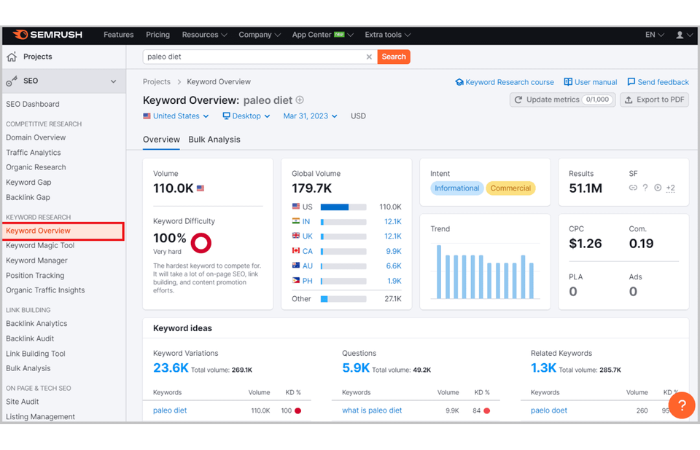Click the Keyword Research course graduation icon
The width and height of the screenshot is (700, 450).
459,82
